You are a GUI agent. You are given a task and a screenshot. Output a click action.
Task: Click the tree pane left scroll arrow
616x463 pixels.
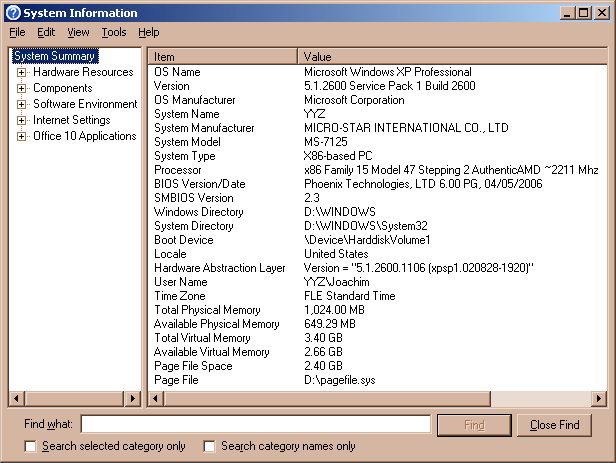point(16,399)
